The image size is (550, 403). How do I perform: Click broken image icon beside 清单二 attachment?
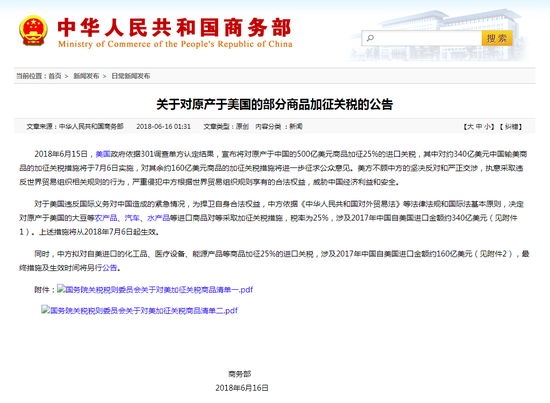45,310
